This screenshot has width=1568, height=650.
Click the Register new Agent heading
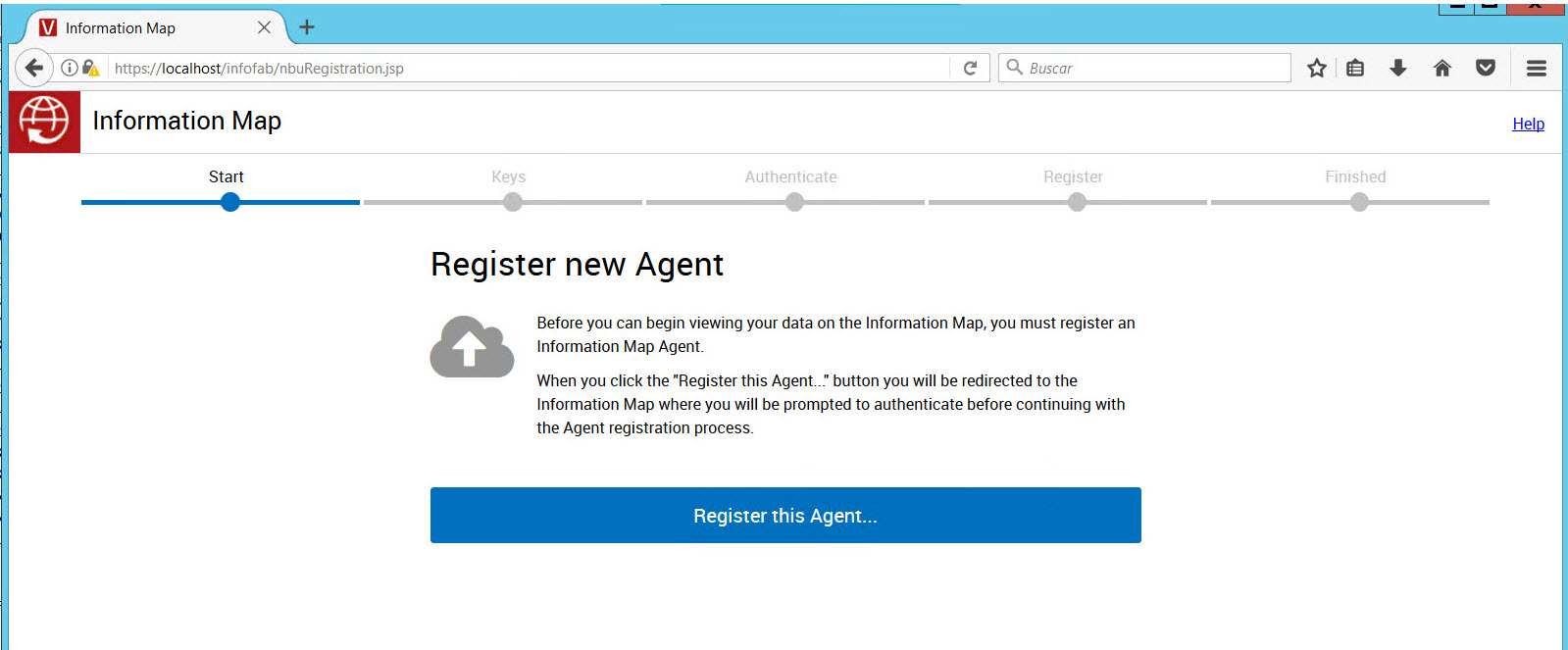pos(577,265)
